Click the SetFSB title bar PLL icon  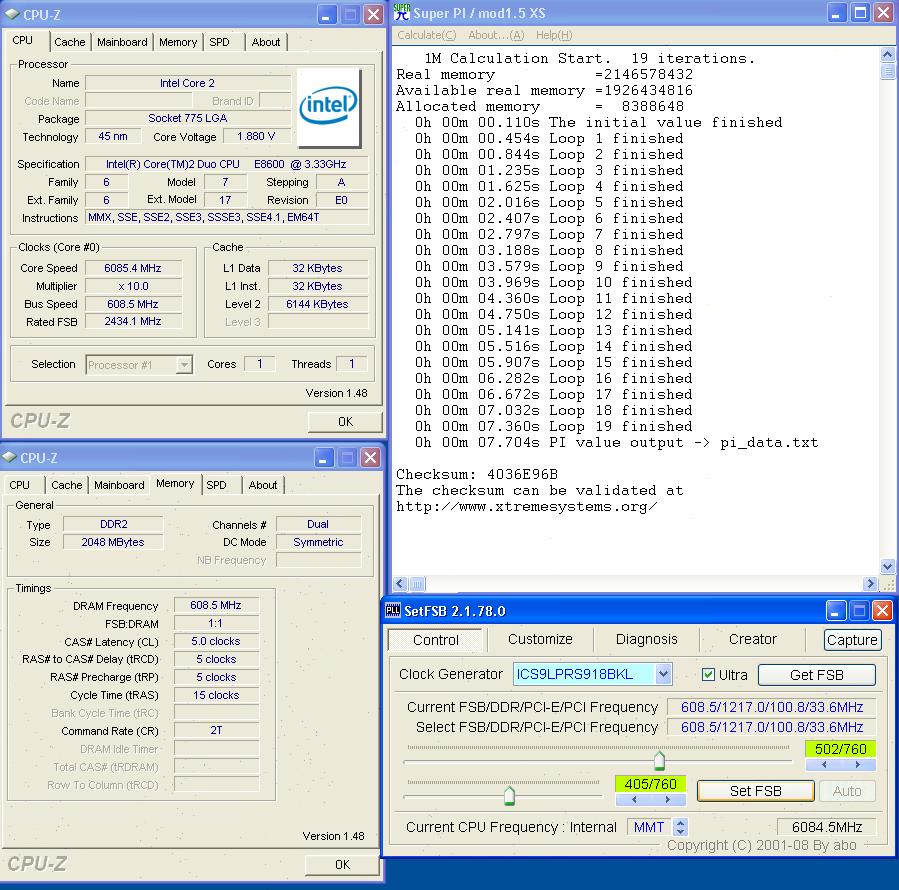393,611
